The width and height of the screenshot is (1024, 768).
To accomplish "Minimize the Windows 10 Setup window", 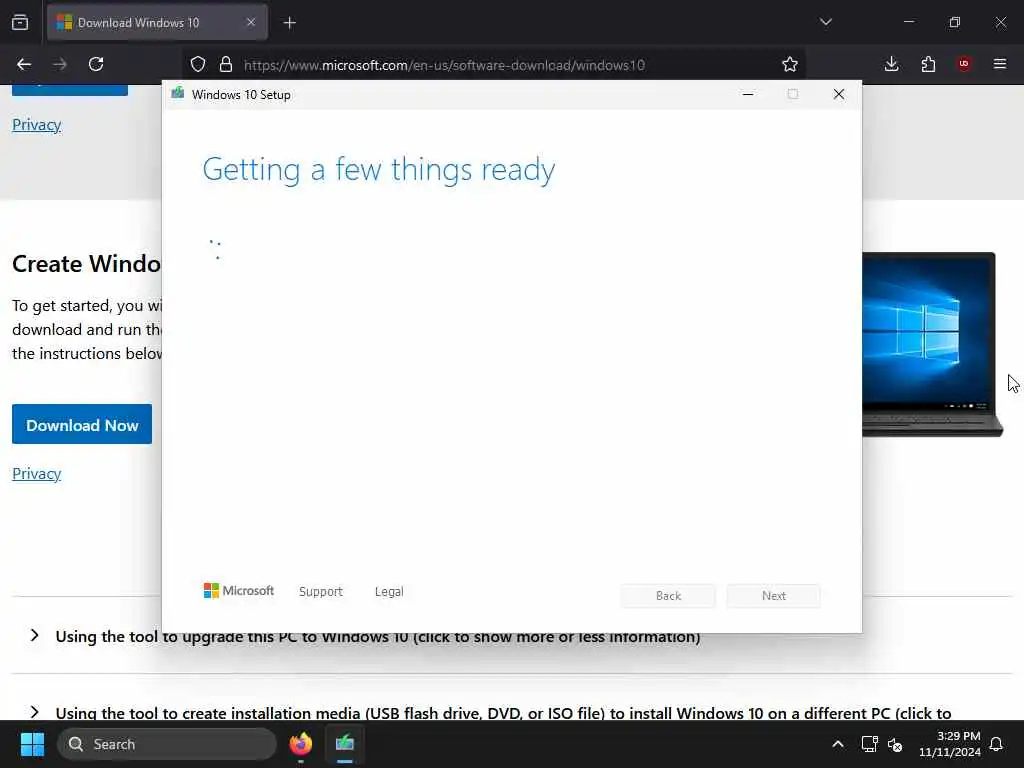I will click(x=748, y=94).
